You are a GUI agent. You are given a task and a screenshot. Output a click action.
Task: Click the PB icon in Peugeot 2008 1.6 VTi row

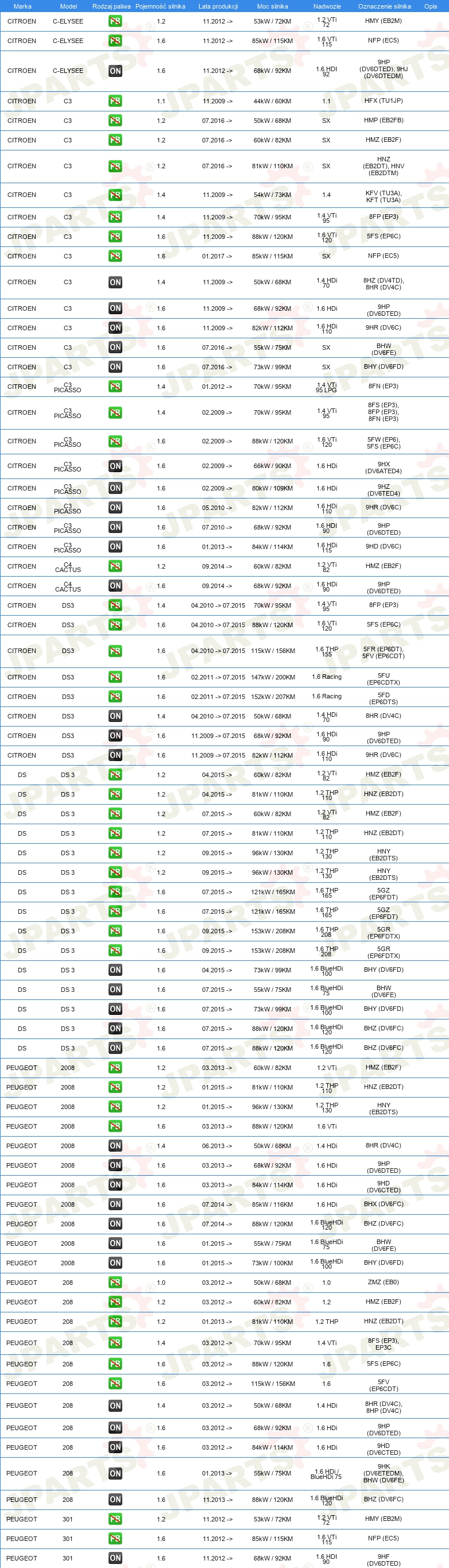[x=115, y=1126]
